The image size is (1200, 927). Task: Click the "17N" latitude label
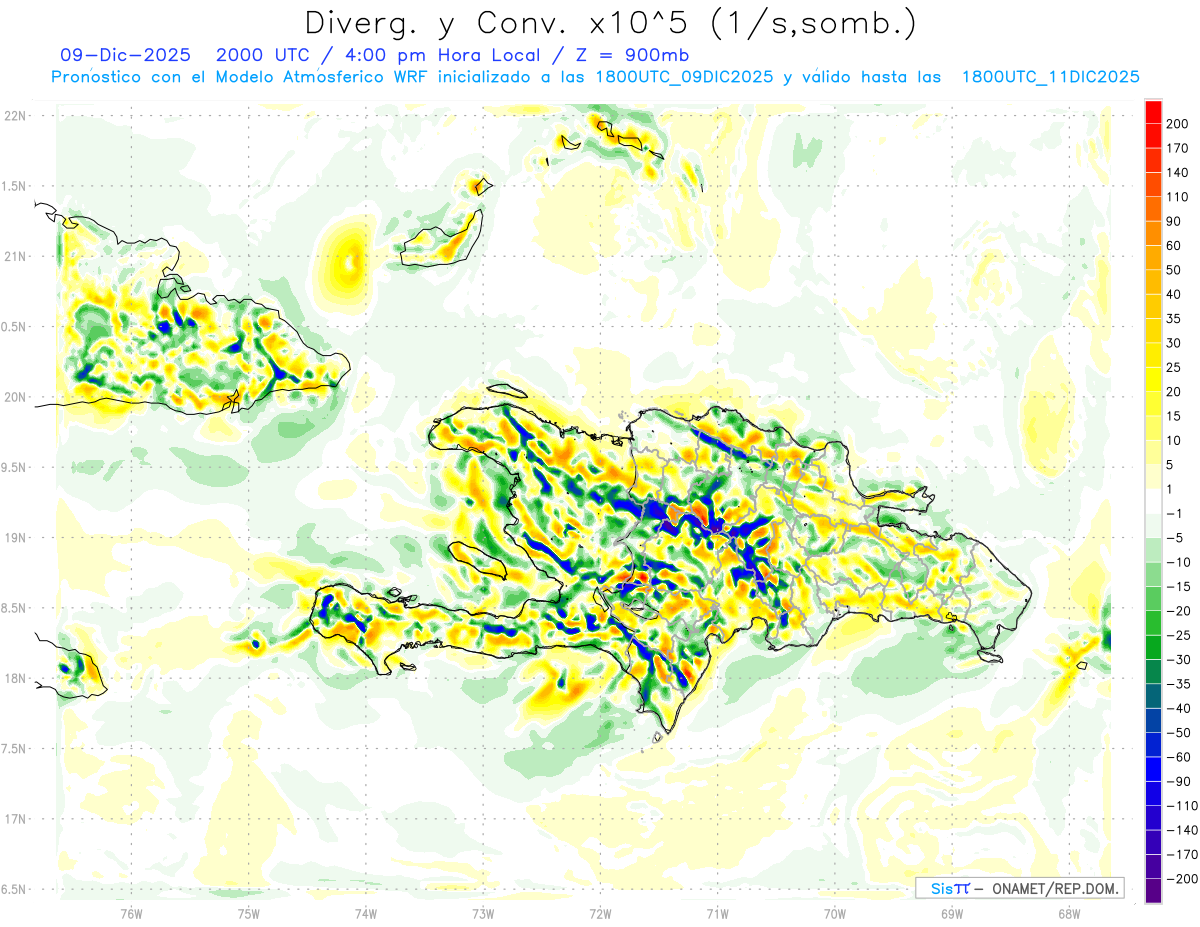[x=15, y=819]
